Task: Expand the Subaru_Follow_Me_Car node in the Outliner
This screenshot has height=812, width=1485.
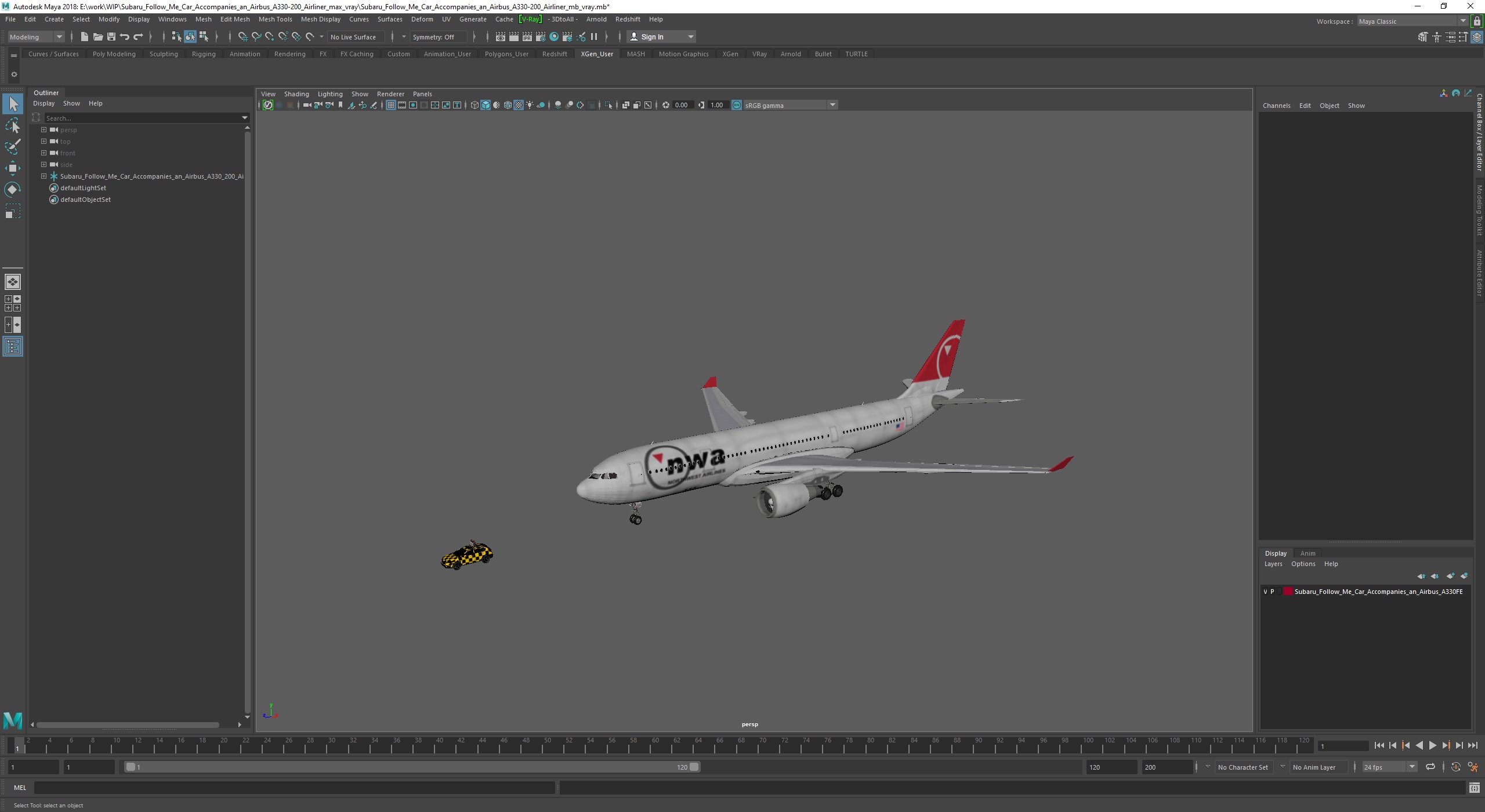Action: (x=44, y=176)
